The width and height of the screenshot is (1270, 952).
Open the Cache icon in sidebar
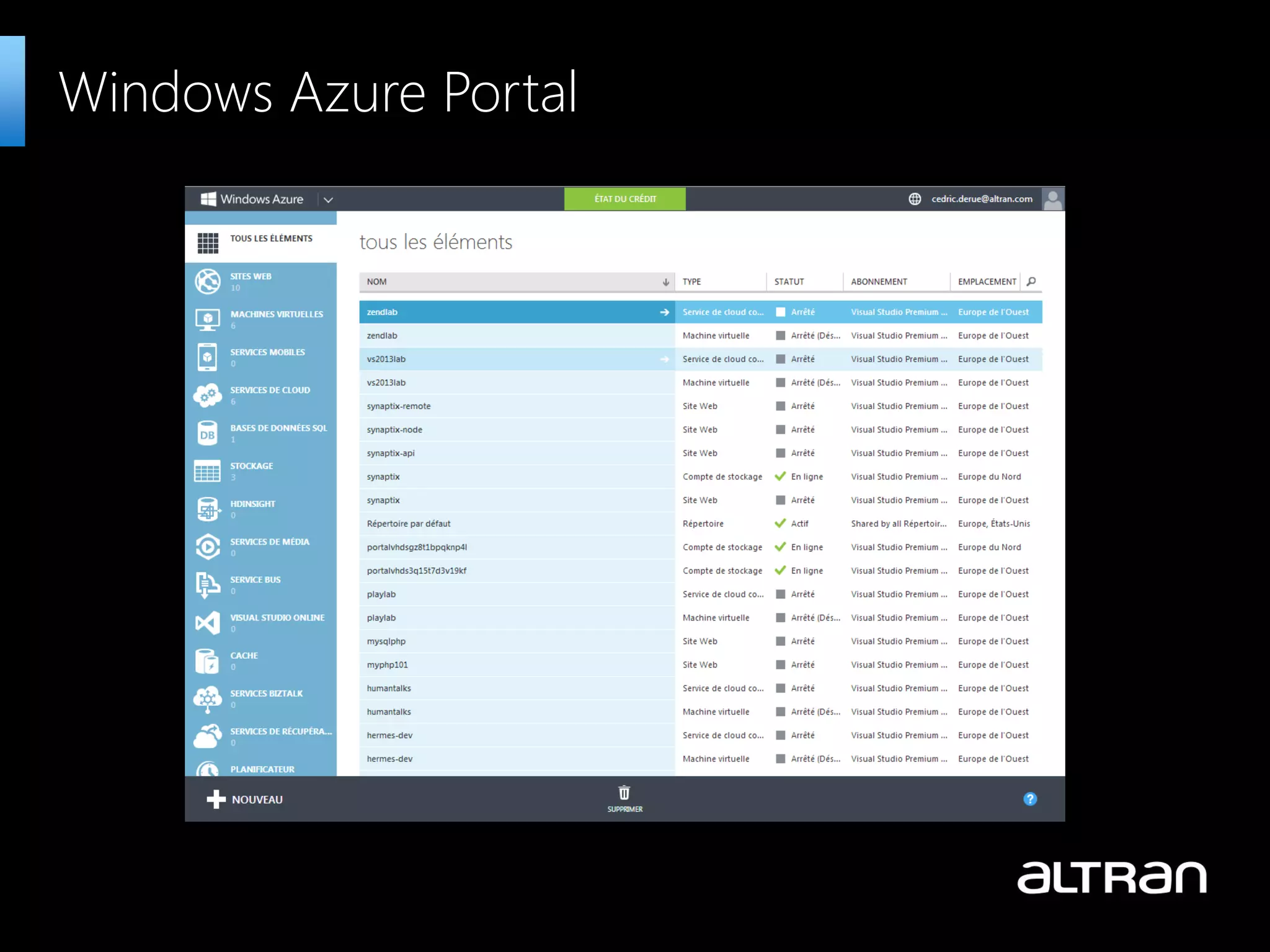[207, 661]
